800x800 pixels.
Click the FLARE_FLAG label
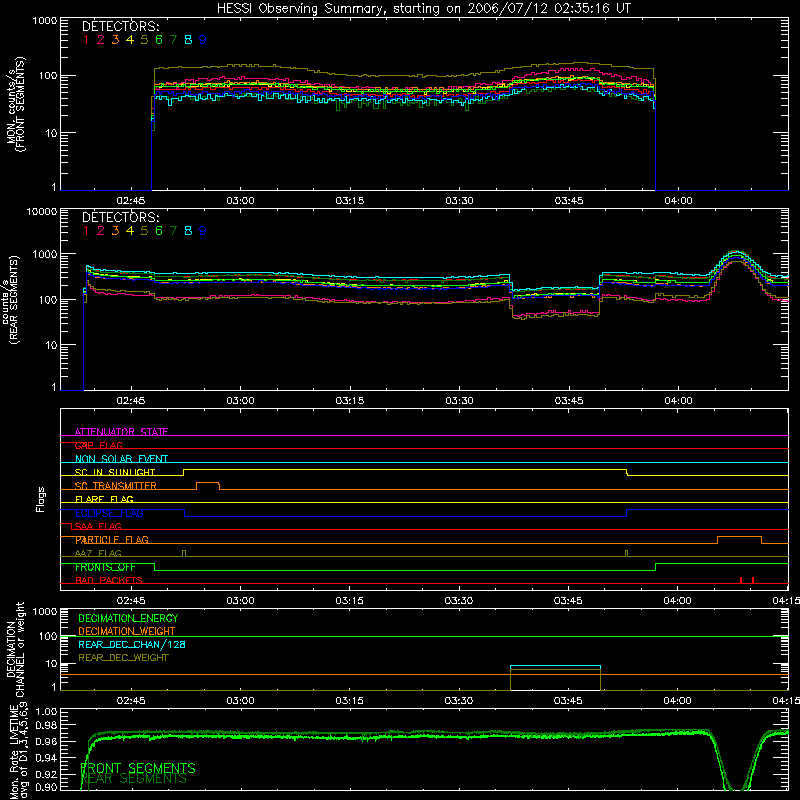tap(104, 499)
